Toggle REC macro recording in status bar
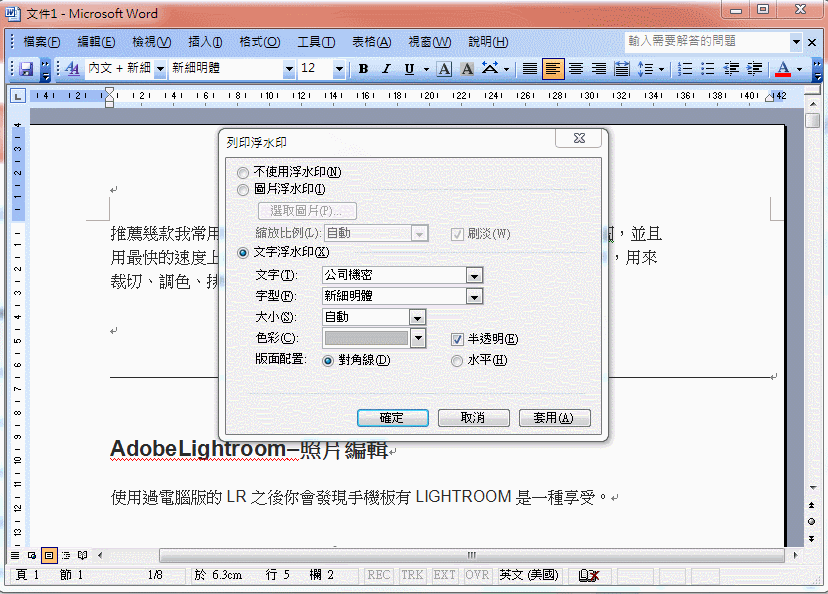 pos(379,575)
